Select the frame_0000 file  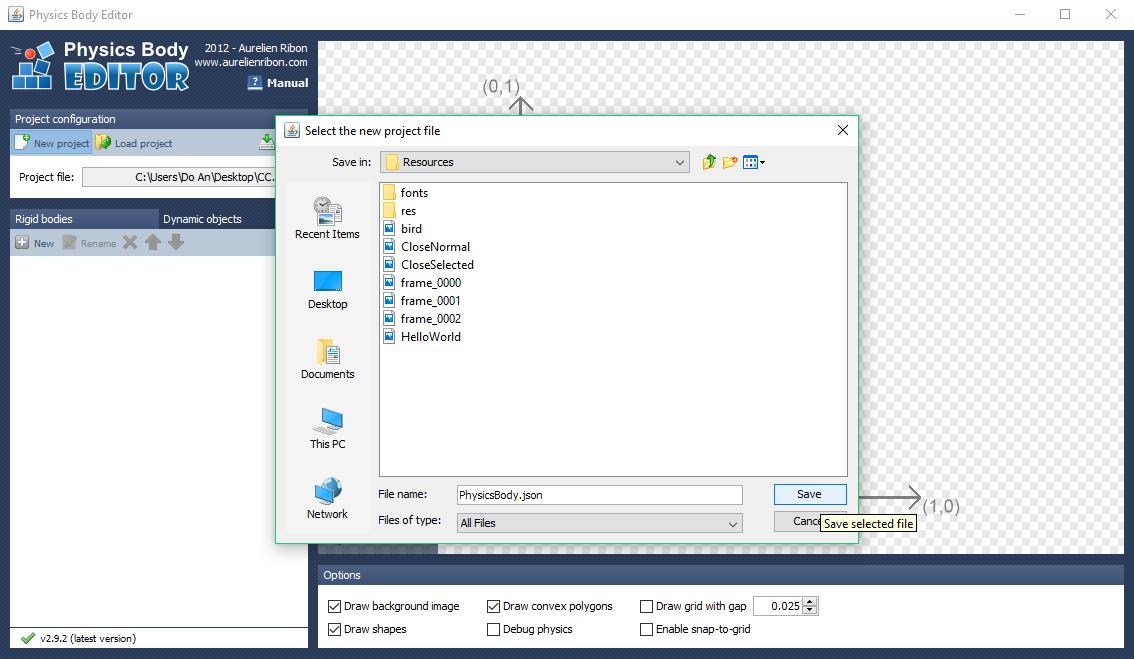tap(422, 283)
